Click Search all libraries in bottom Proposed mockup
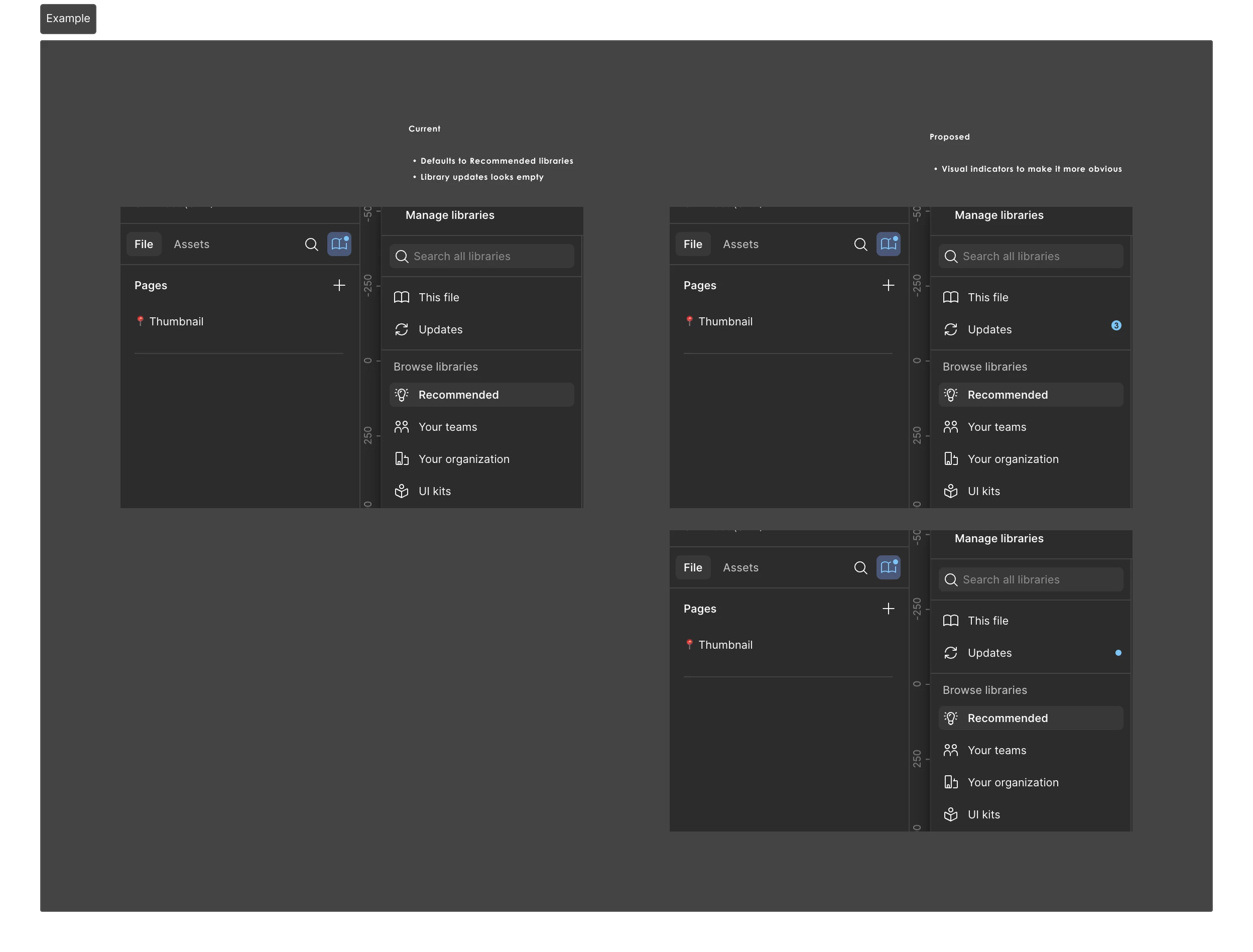This screenshot has width=1253, height=952. 1031,579
